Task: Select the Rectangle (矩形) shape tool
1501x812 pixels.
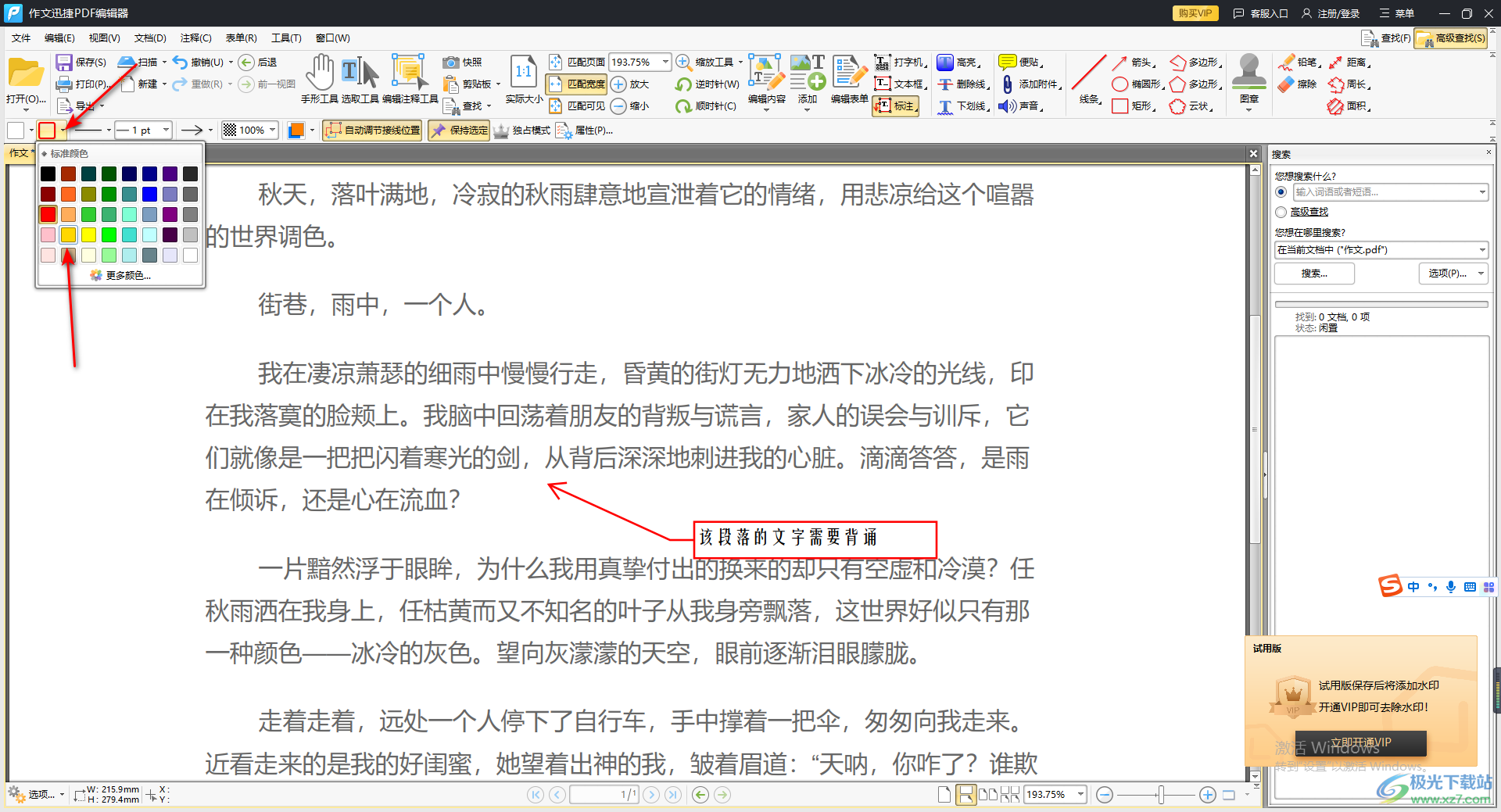Action: point(1134,106)
